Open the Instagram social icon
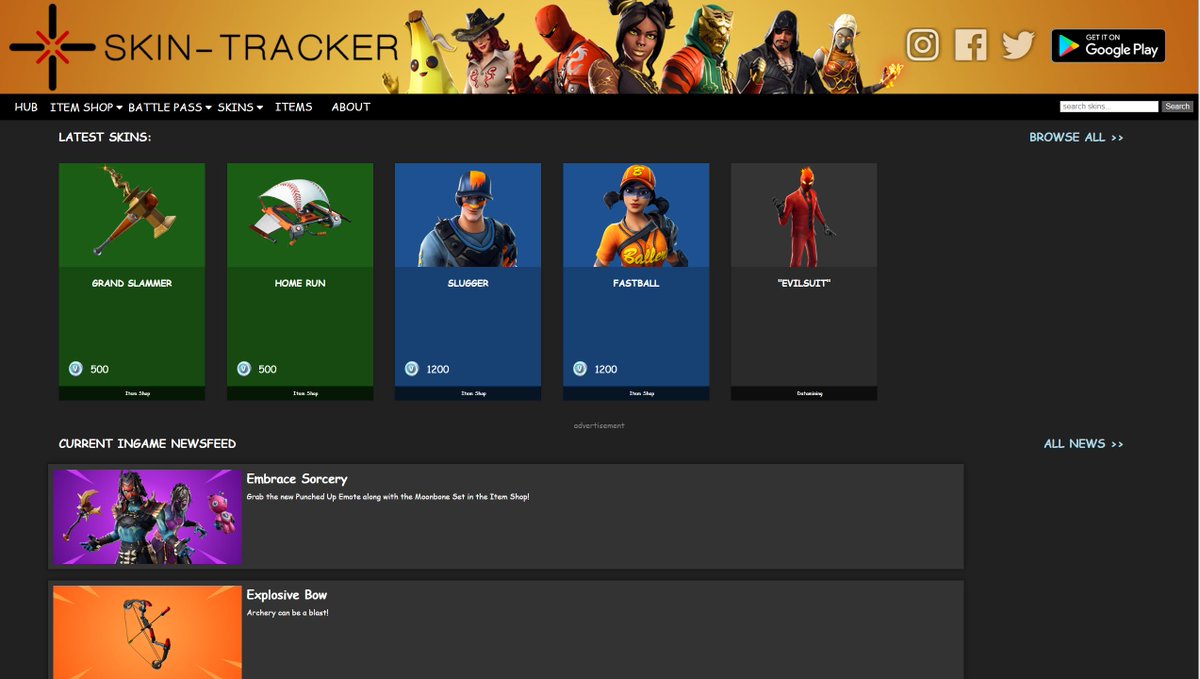The height and width of the screenshot is (679, 1200). click(x=922, y=45)
